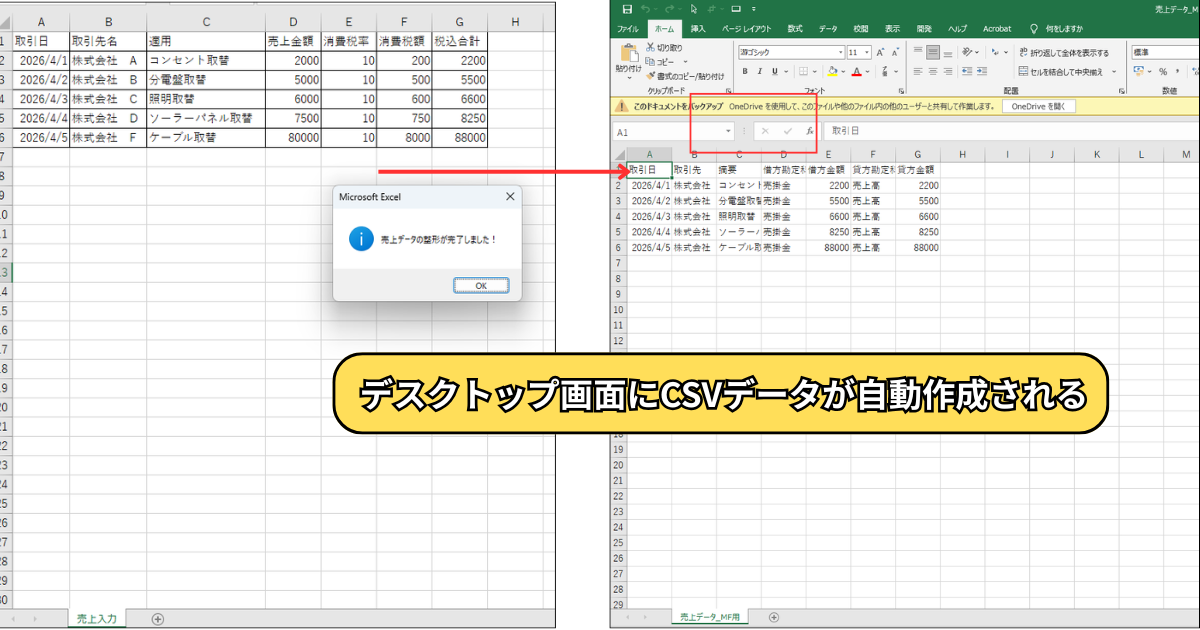Enable 折り返して全体を表示する wrap text
Screen dimensions: 1200x630
(1062, 52)
